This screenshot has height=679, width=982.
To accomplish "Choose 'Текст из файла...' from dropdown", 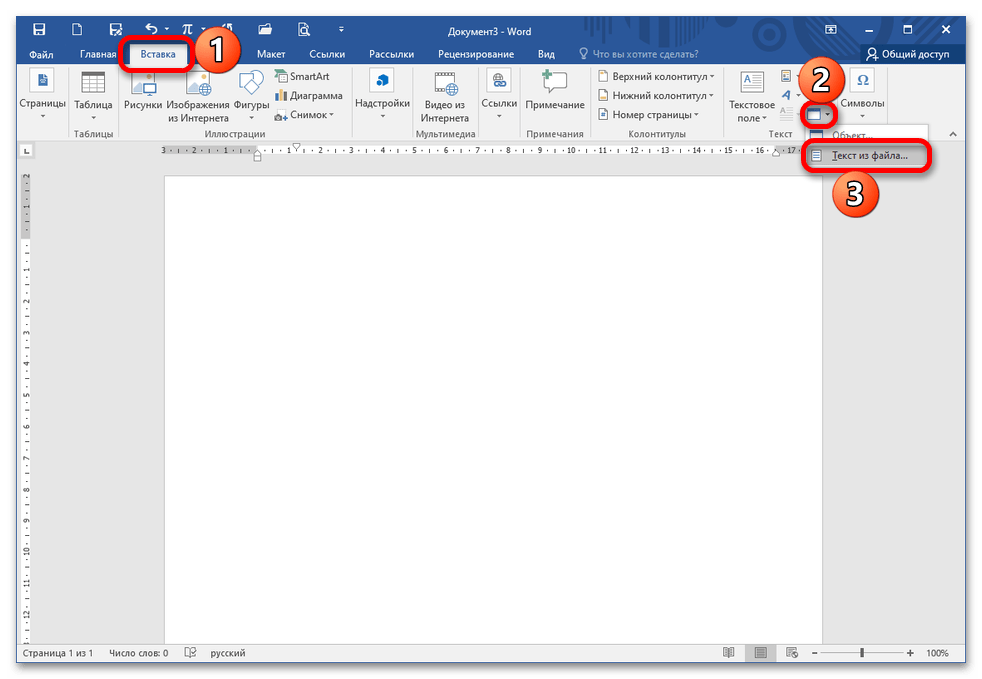I will [868, 157].
